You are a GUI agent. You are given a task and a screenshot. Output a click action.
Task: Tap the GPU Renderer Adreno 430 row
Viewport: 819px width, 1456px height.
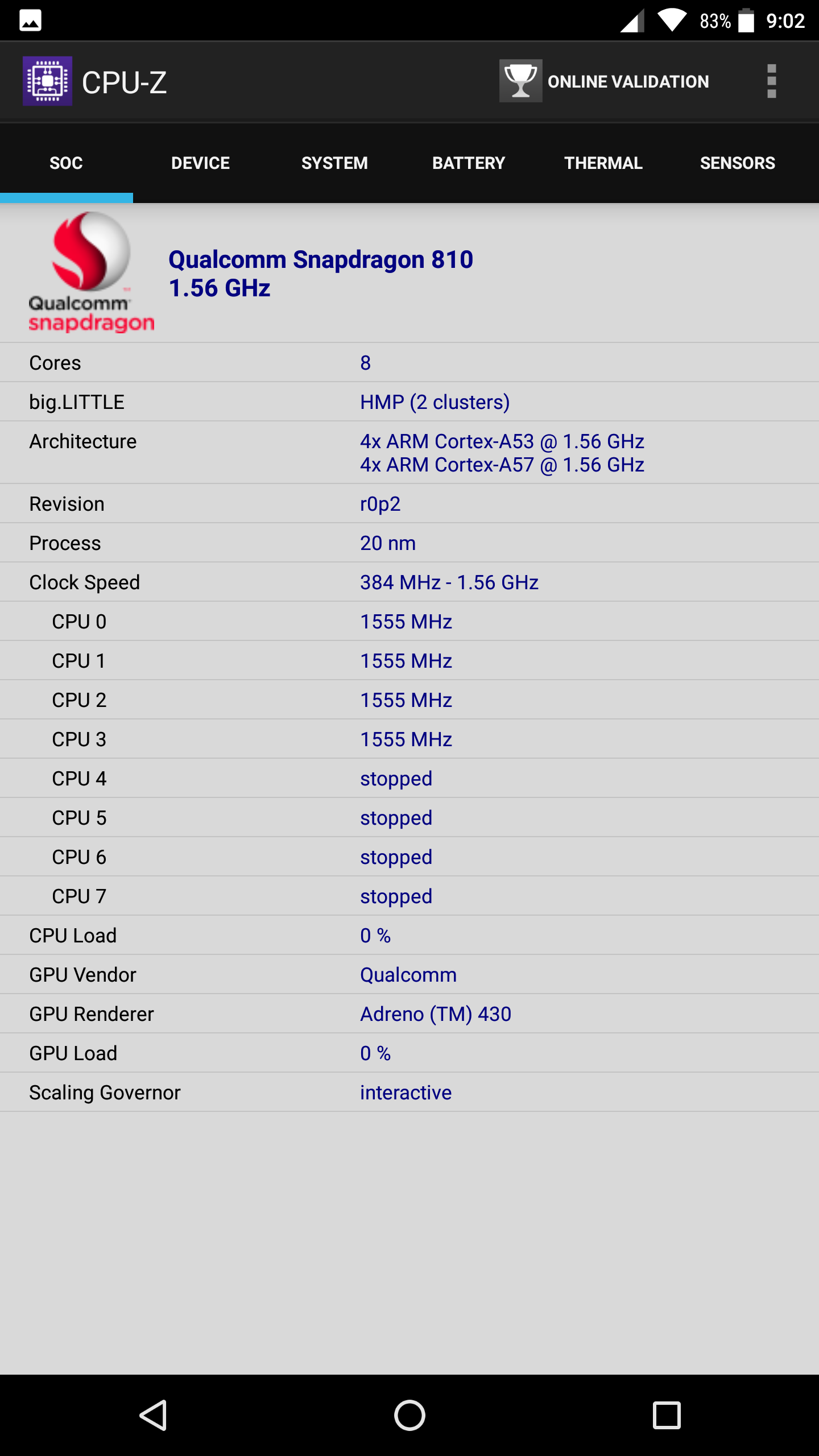409,1014
